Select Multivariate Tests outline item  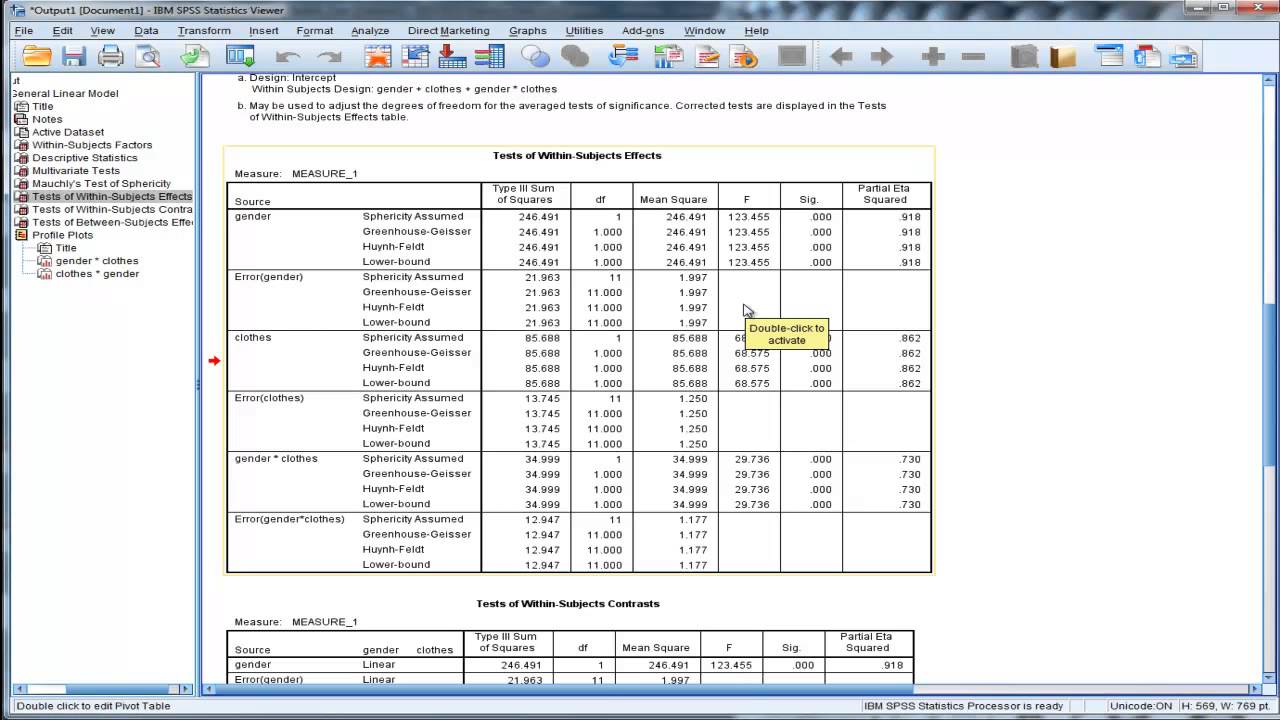(76, 171)
